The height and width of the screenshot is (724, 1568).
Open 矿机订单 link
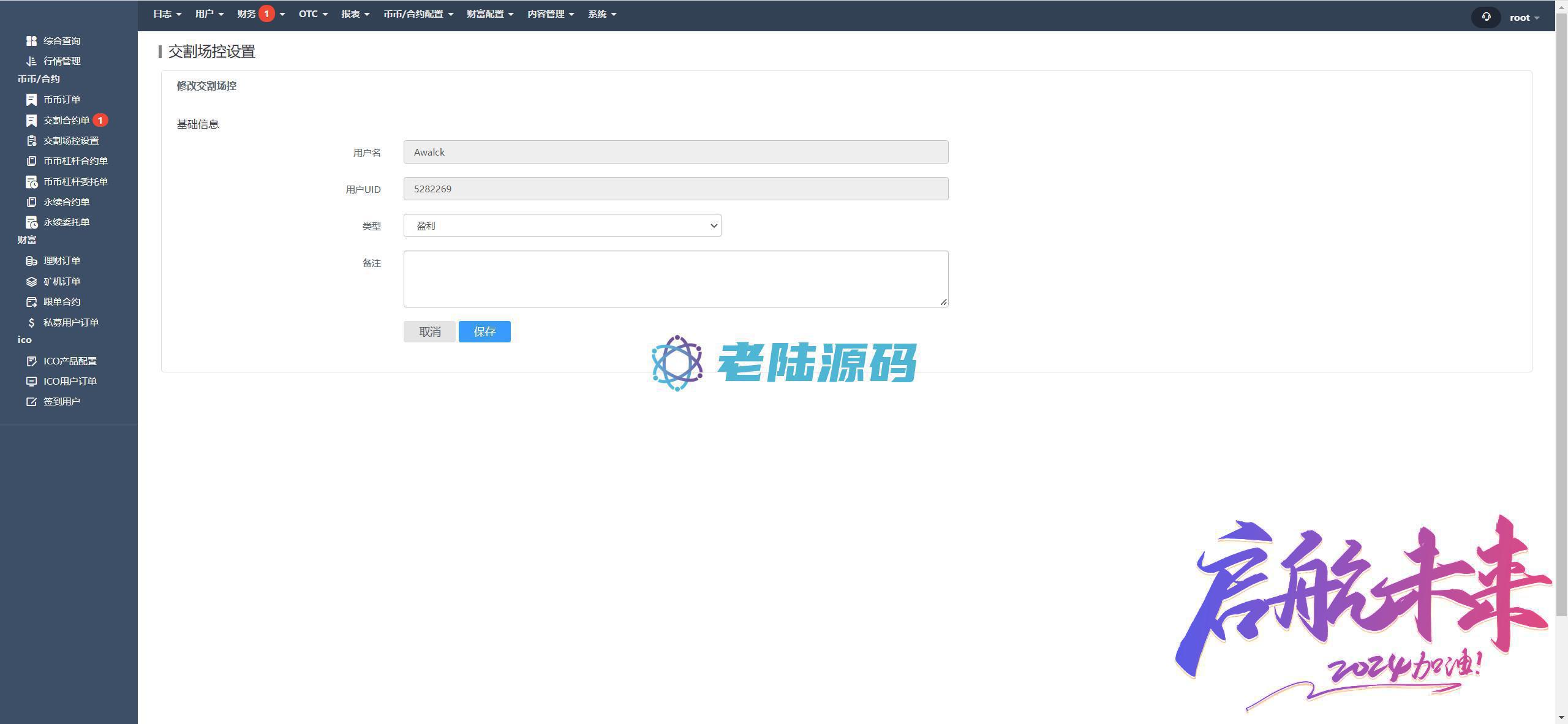pyautogui.click(x=62, y=281)
